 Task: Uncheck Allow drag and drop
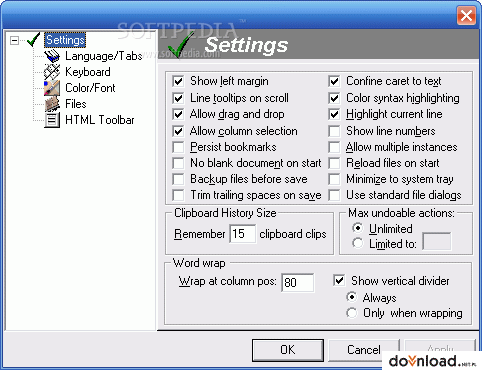coord(178,114)
